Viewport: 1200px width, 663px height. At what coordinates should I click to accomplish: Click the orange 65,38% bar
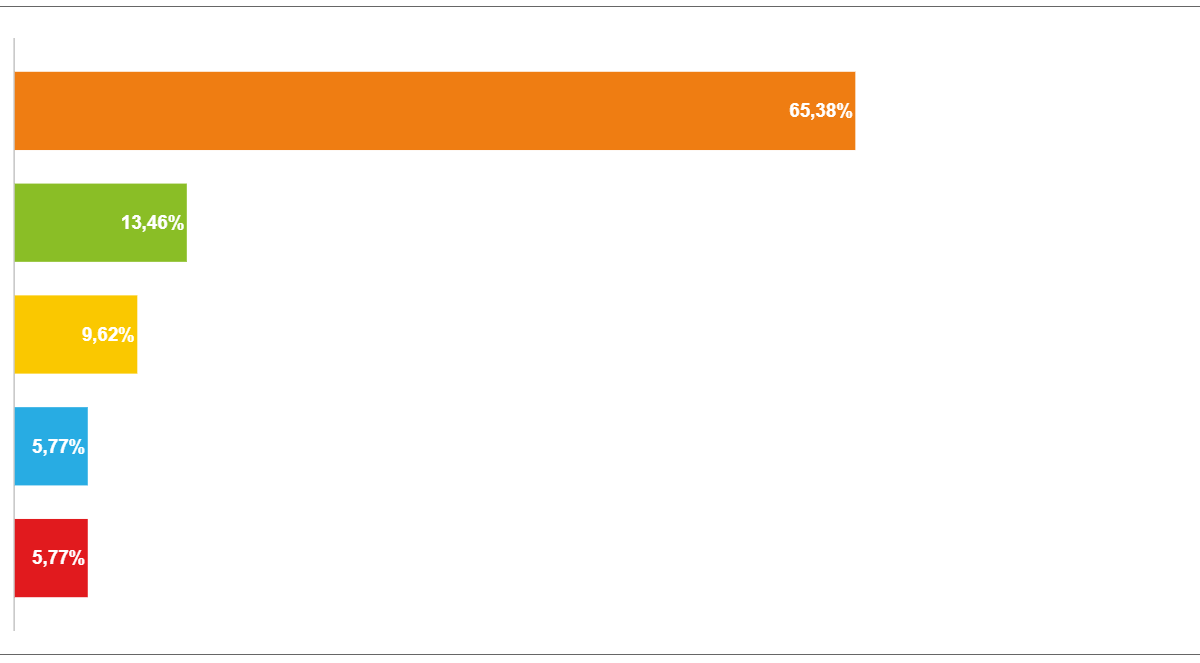435,111
